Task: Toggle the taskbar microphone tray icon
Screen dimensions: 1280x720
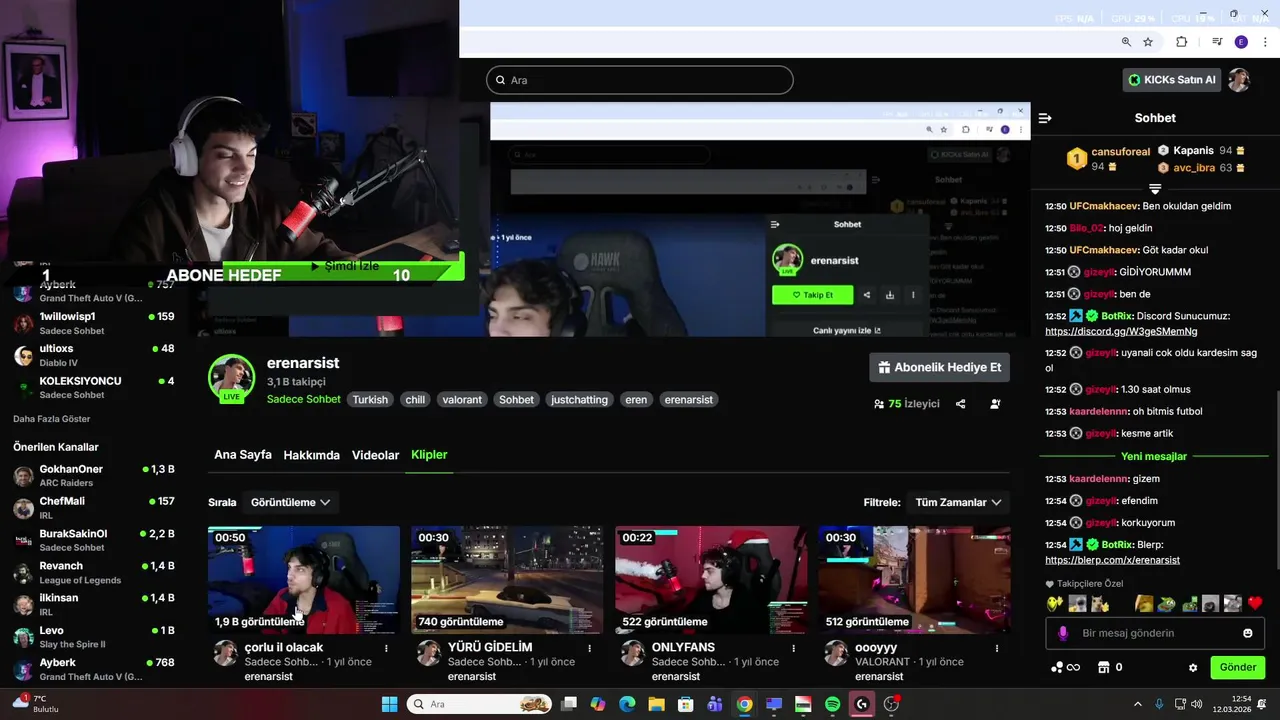Action: click(1159, 704)
